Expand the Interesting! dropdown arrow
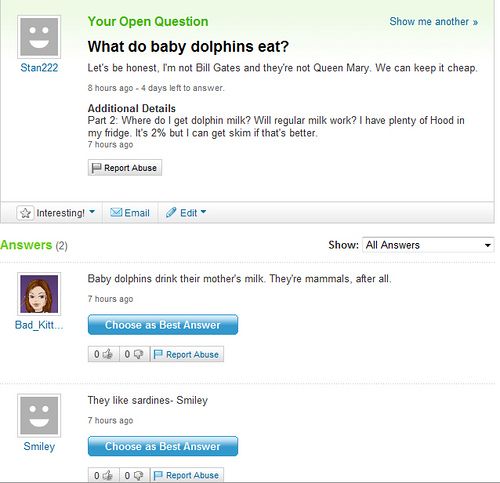Viewport: 500px width, 483px height. tap(92, 212)
